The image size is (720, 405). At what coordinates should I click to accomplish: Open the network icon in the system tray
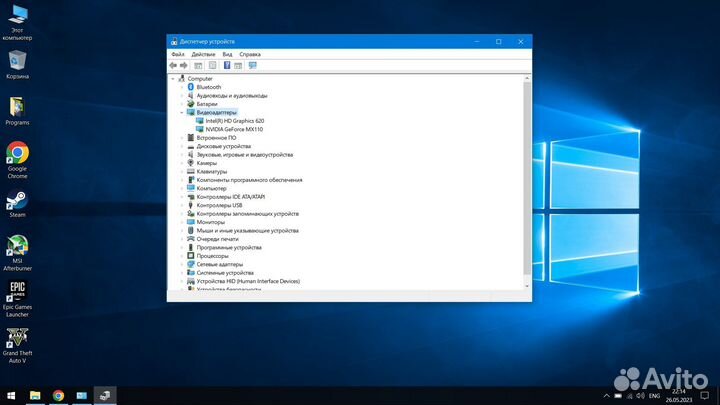[630, 396]
